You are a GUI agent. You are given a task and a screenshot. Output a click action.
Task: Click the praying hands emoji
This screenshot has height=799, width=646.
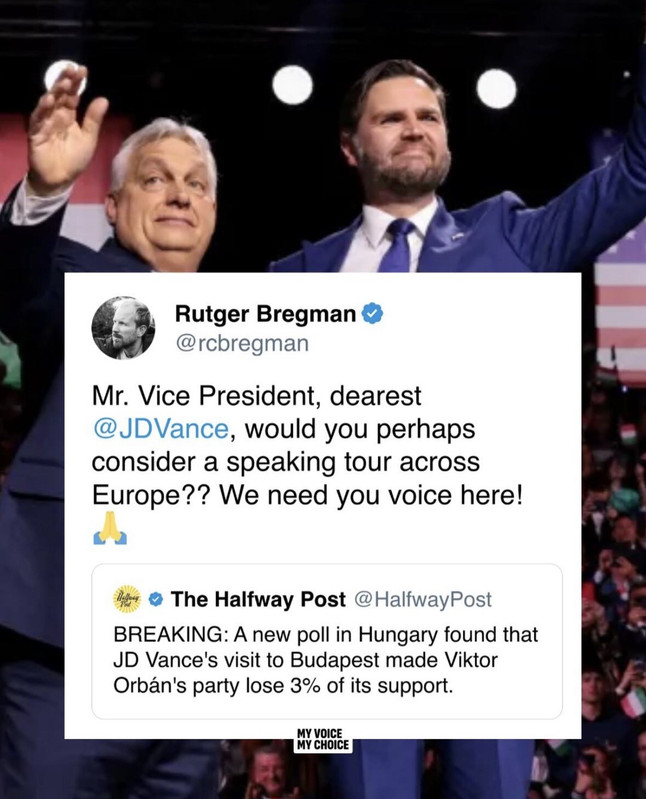tap(110, 528)
